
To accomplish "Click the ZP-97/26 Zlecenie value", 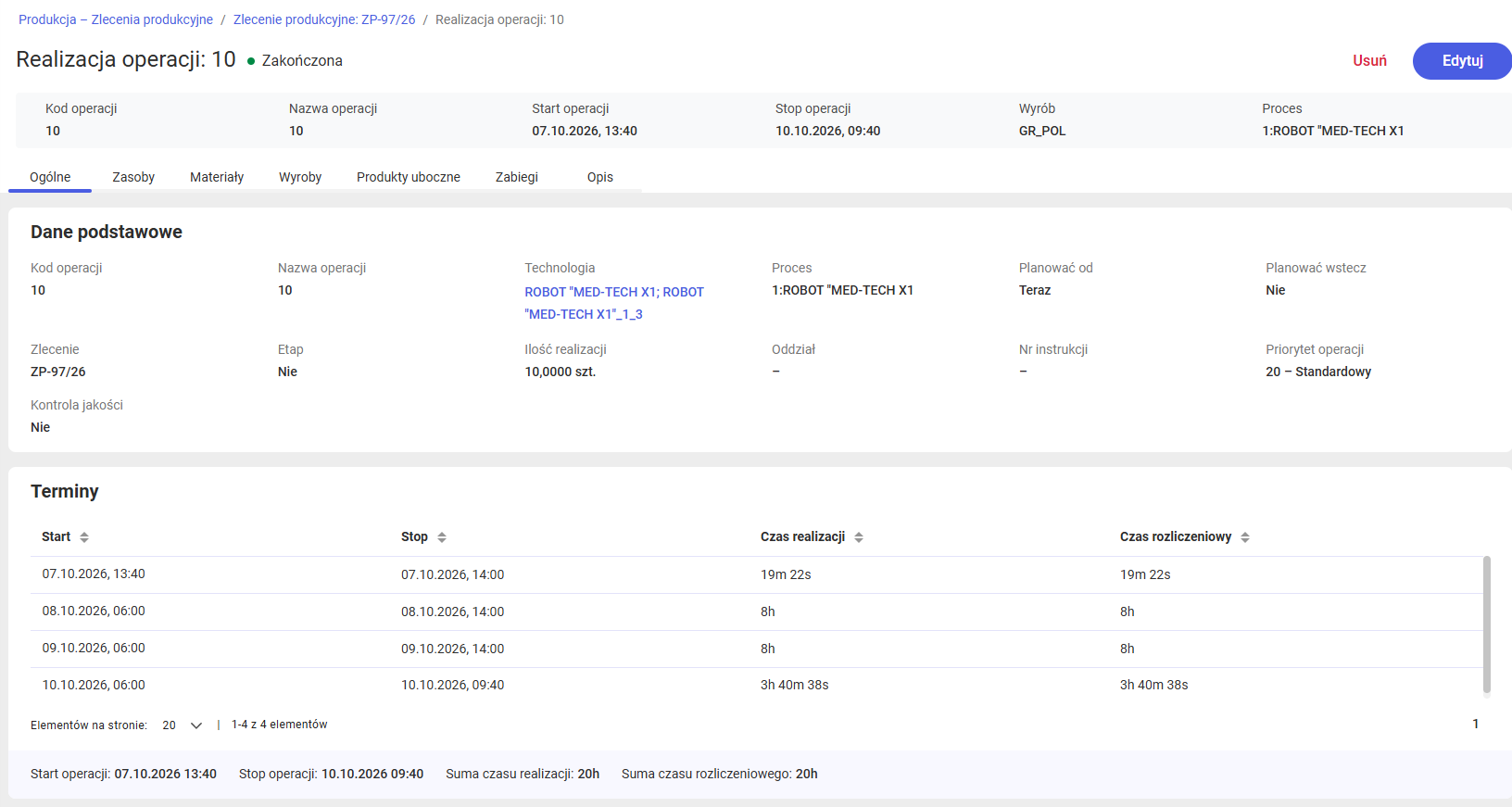I will click(x=58, y=372).
